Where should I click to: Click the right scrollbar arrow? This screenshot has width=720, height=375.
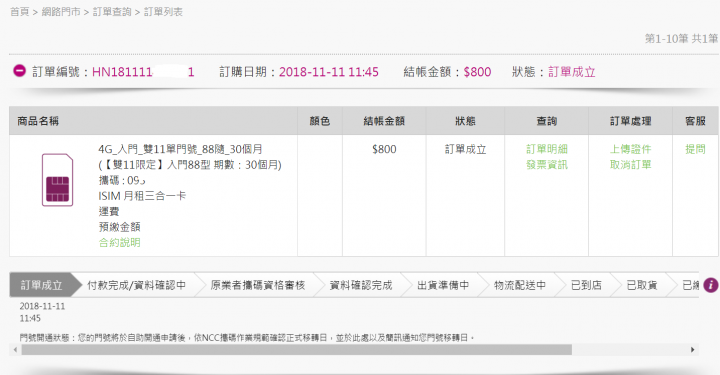[x=693, y=350]
